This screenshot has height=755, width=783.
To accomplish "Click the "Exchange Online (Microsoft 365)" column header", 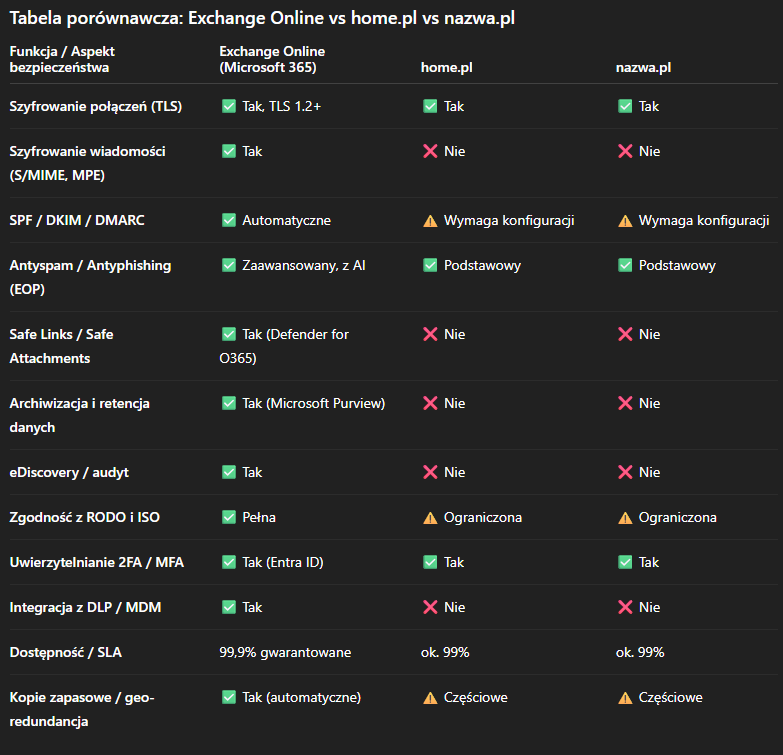I will [x=272, y=59].
